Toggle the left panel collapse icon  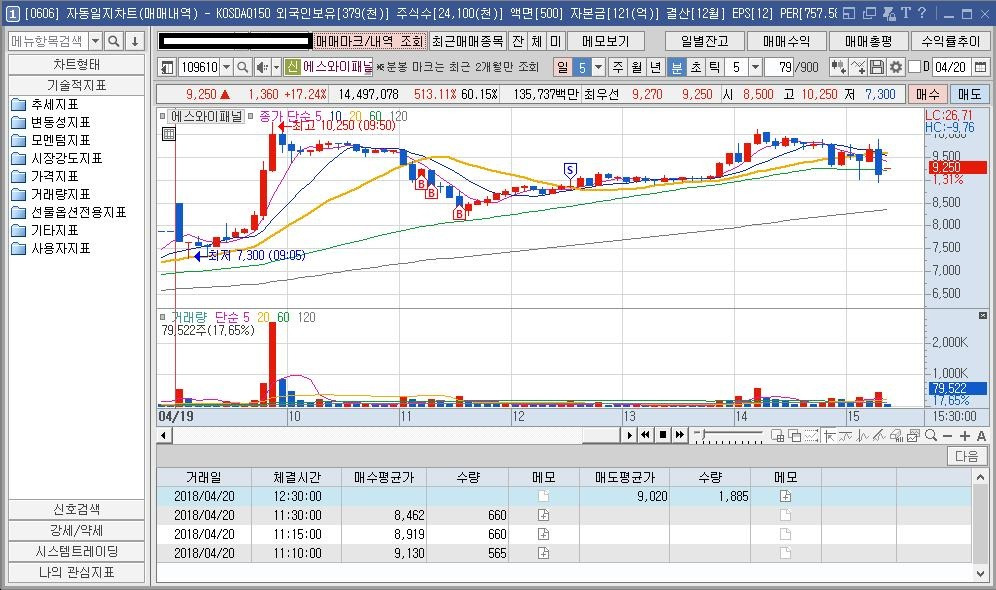[167, 67]
